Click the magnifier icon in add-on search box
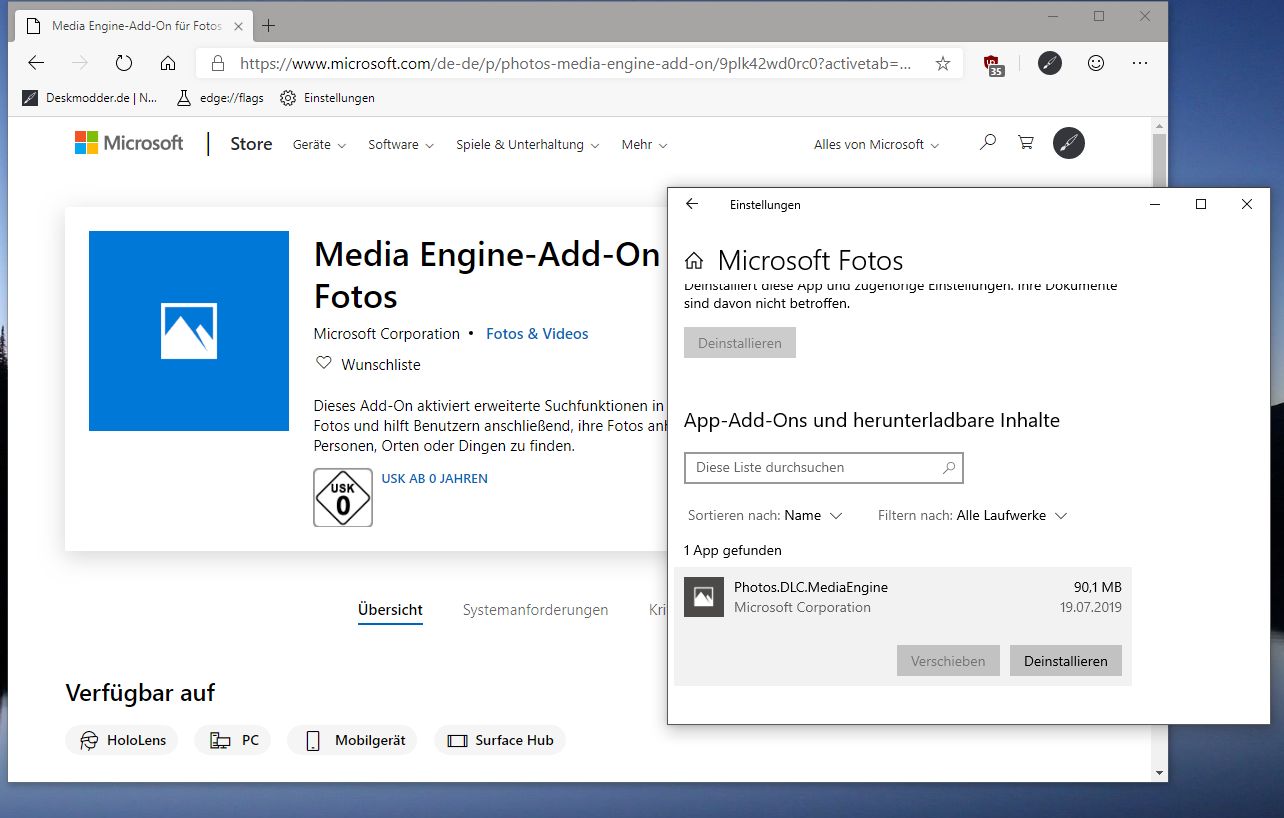Screen dimensions: 1284x818 pos(949,467)
